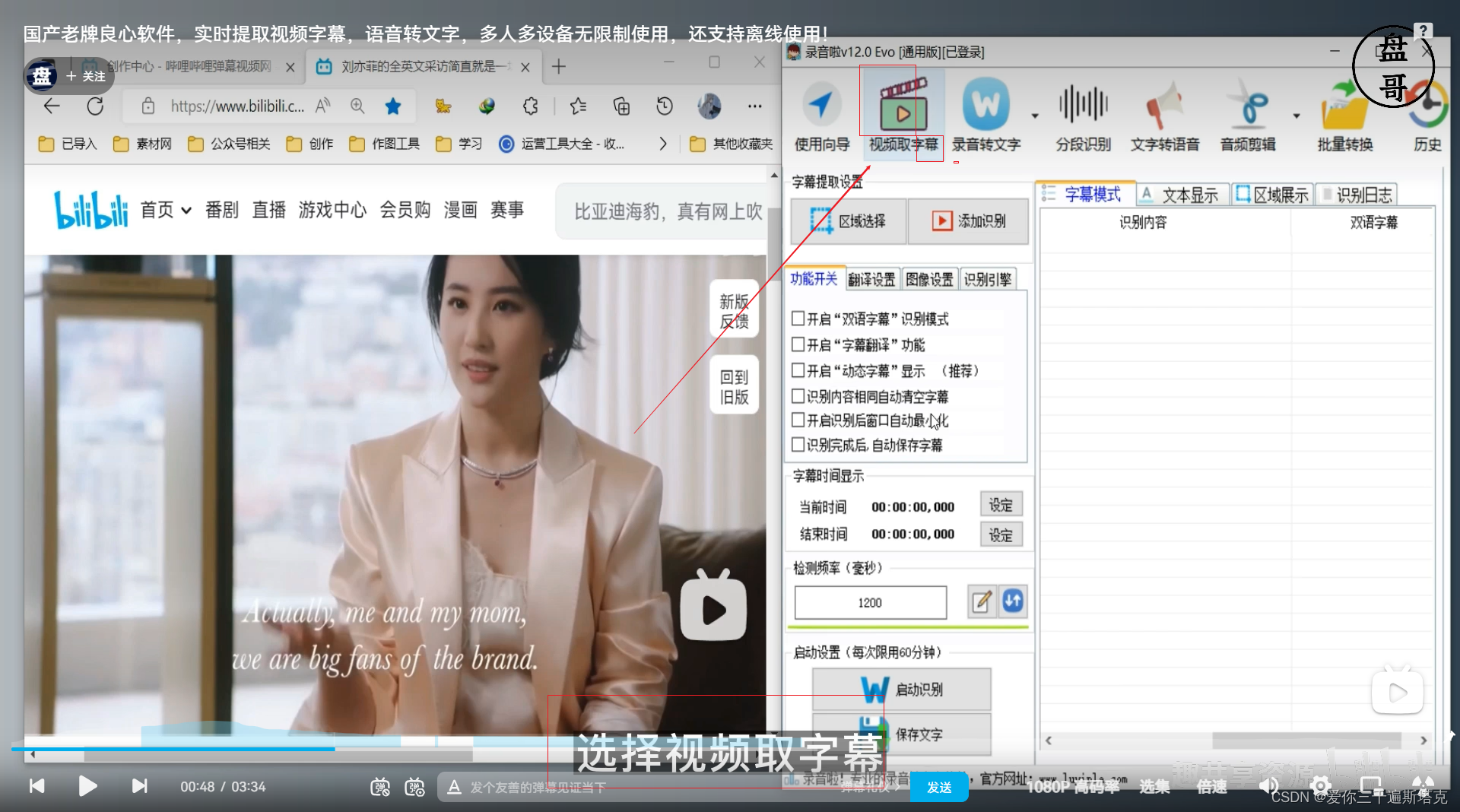Open the browser extensions puzzle icon
Image resolution: width=1460 pixels, height=812 pixels.
click(531, 106)
